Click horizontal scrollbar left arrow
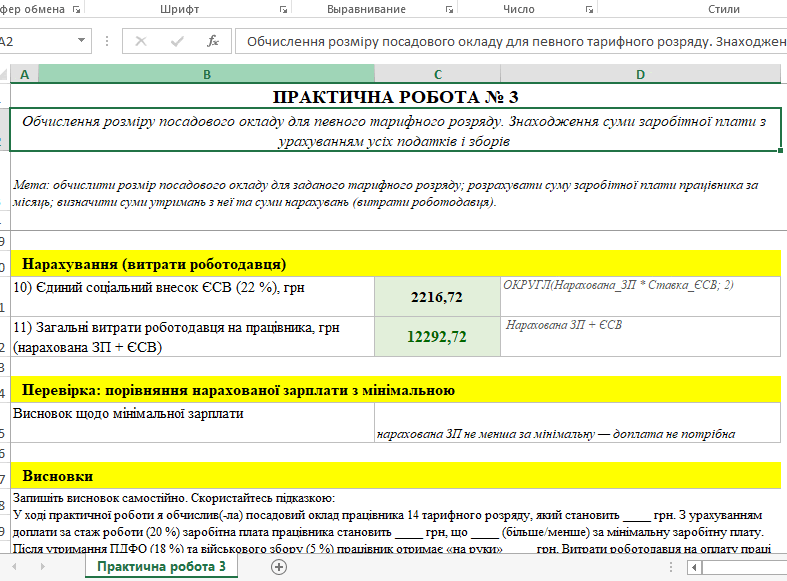This screenshot has width=787, height=581. pos(694,567)
